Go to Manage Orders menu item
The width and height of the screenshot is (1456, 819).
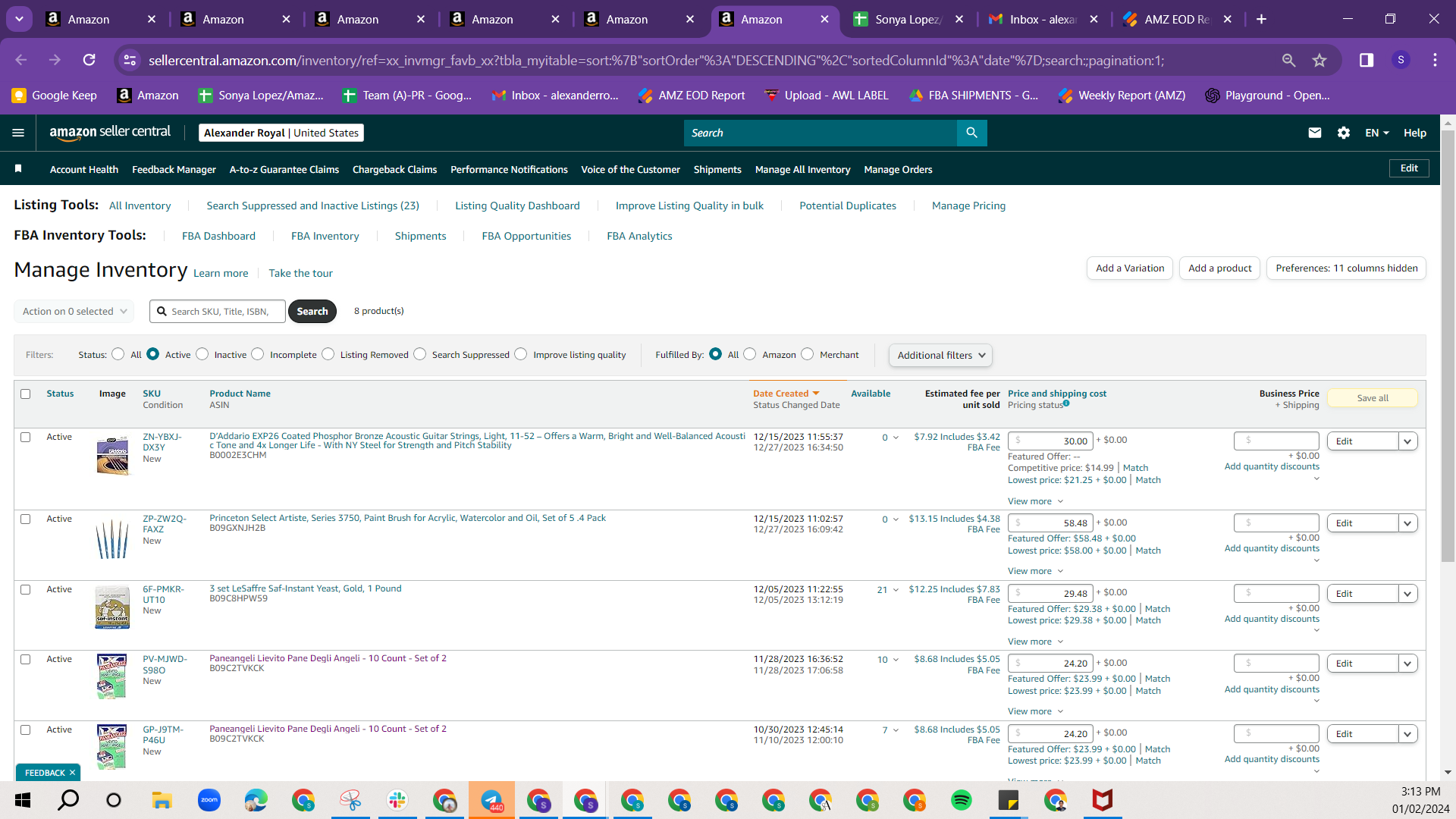[898, 169]
